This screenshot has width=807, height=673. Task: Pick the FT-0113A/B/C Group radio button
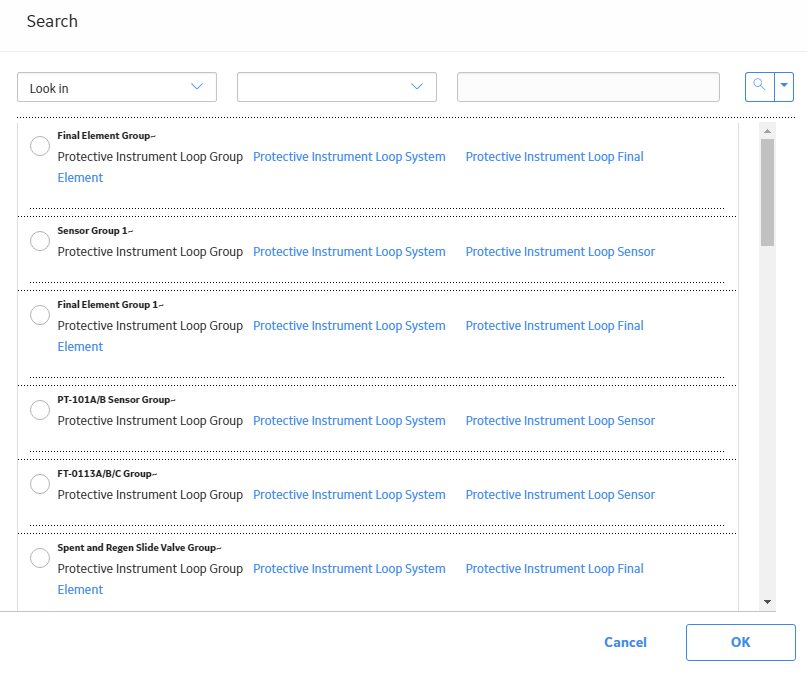[x=40, y=484]
